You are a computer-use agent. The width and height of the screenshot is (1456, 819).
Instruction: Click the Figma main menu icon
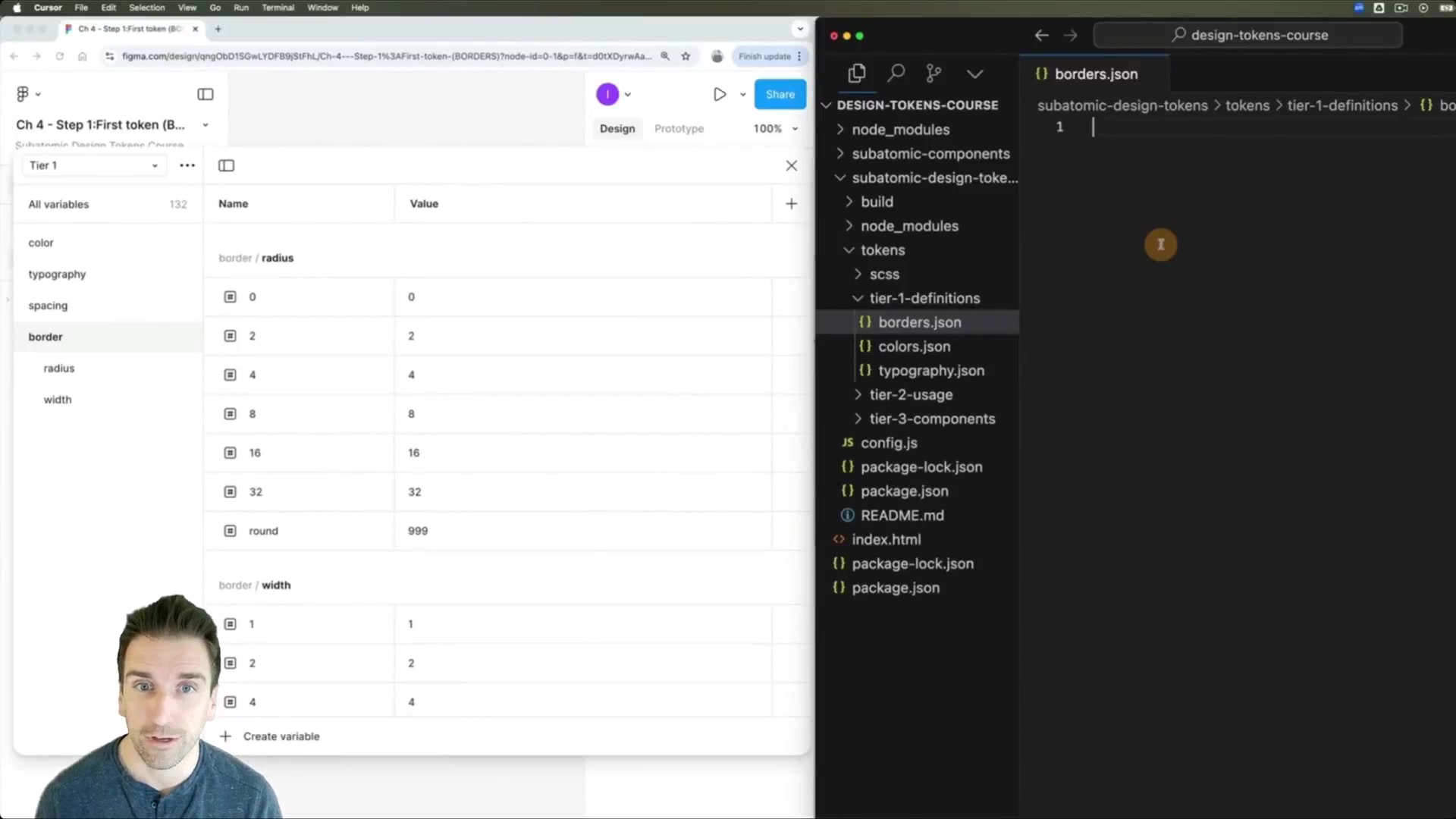[27, 94]
